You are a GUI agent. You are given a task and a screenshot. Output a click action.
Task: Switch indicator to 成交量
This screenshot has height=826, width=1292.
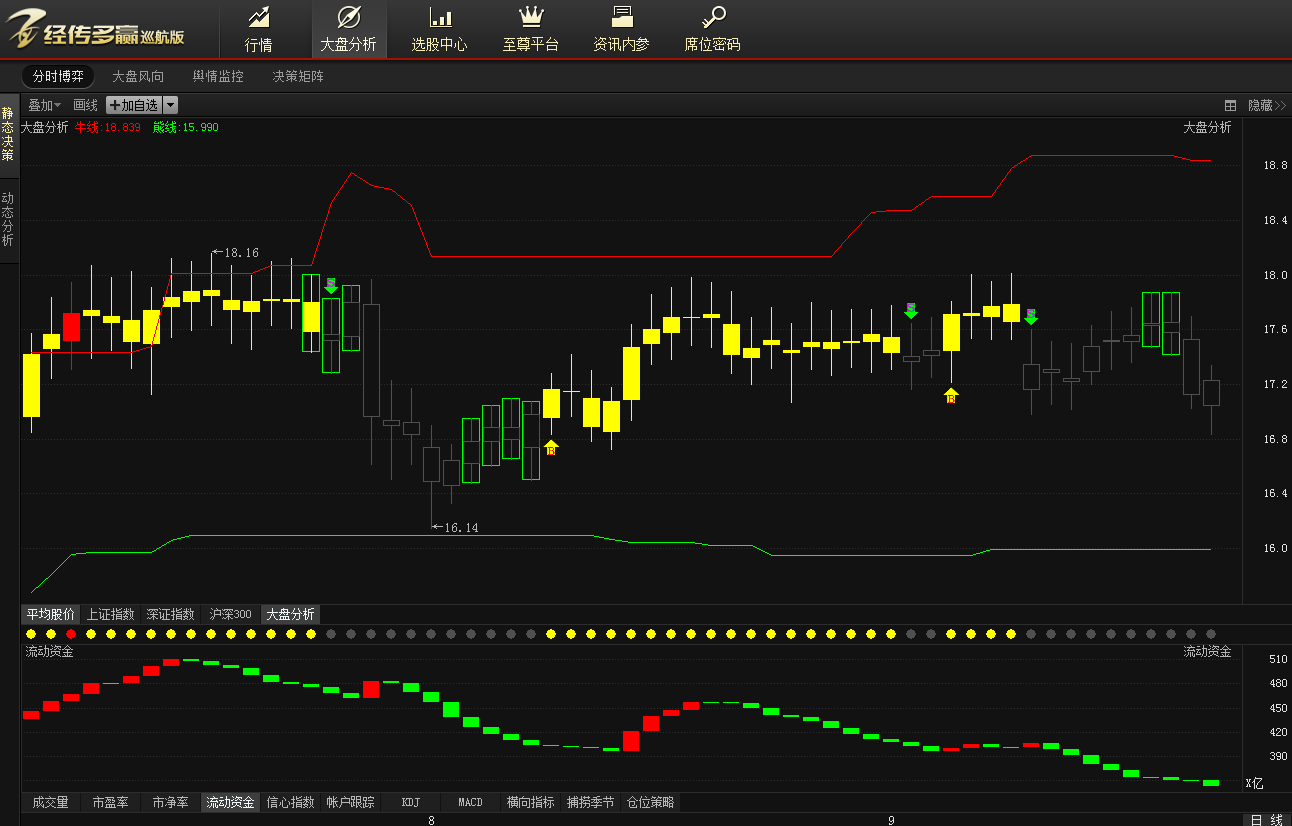click(50, 802)
